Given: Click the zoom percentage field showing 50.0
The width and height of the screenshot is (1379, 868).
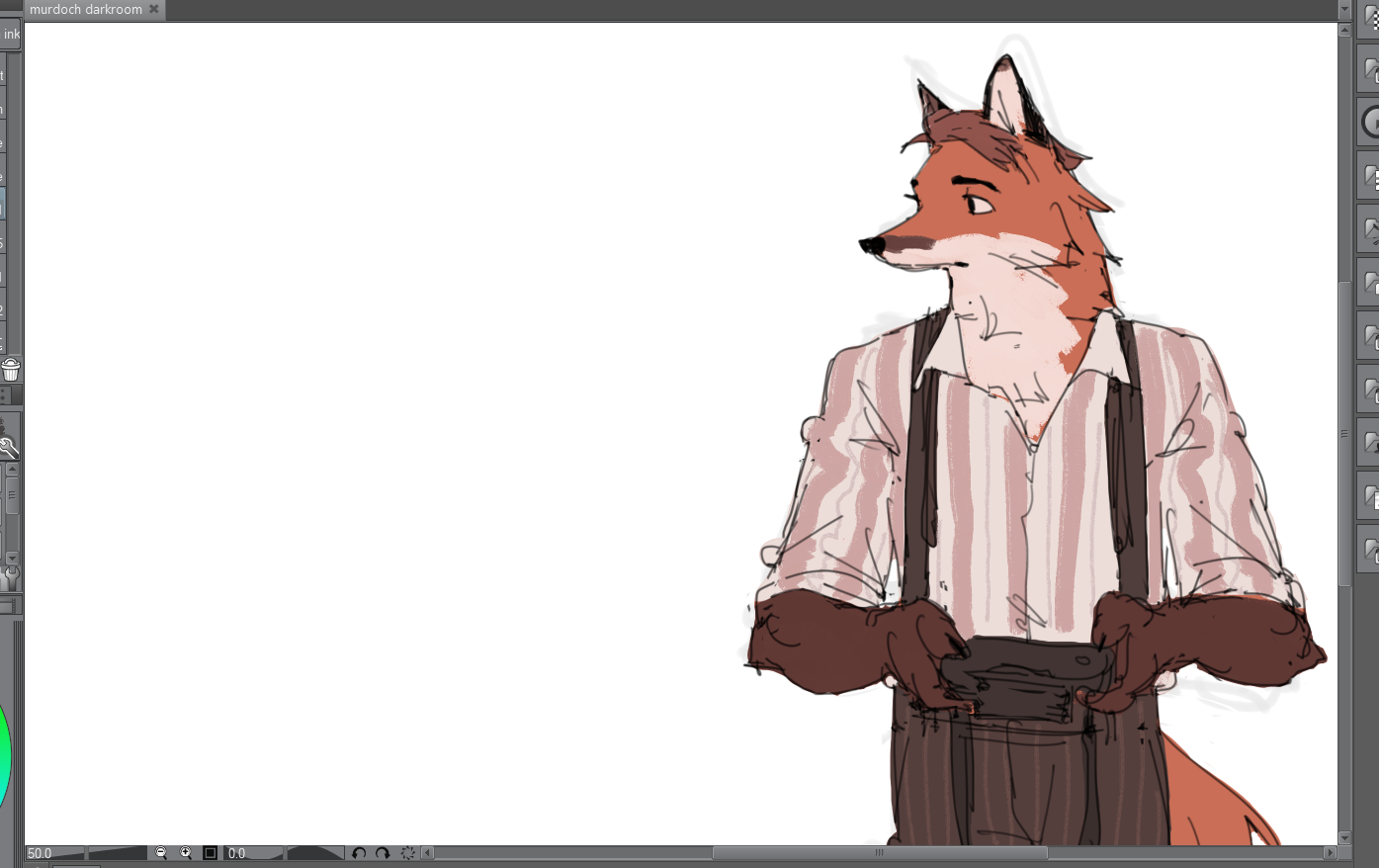Looking at the screenshot, I should pos(54,853).
